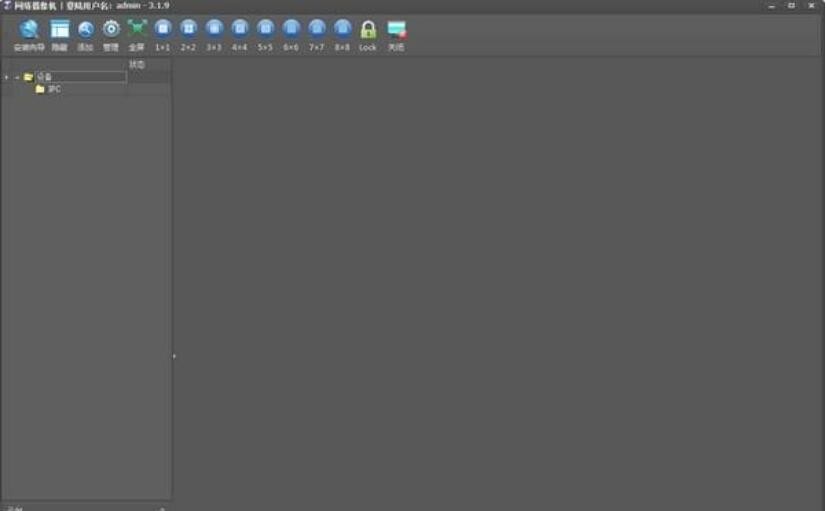826x511 pixels.
Task: Choose the 3×3 grid layout
Action: (x=214, y=30)
